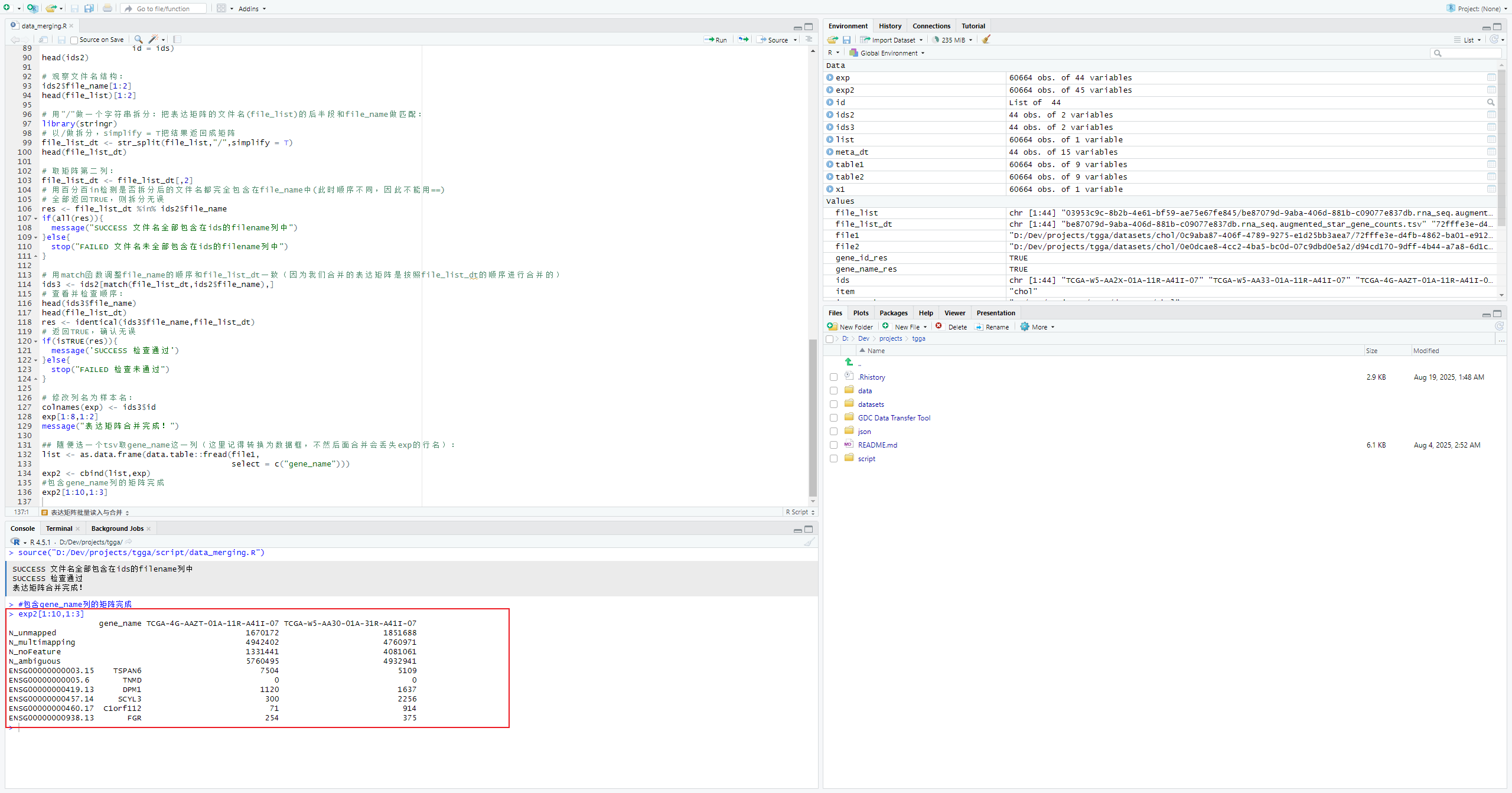1512x793 pixels.
Task: Expand the exp data object row
Action: point(830,77)
